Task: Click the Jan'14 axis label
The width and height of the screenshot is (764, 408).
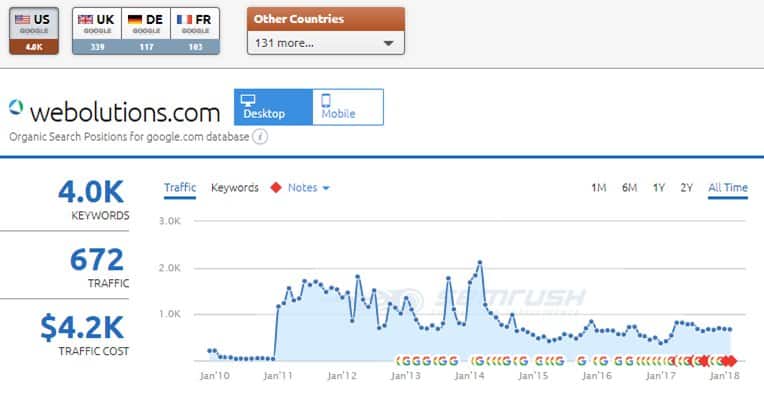Action: tap(469, 376)
